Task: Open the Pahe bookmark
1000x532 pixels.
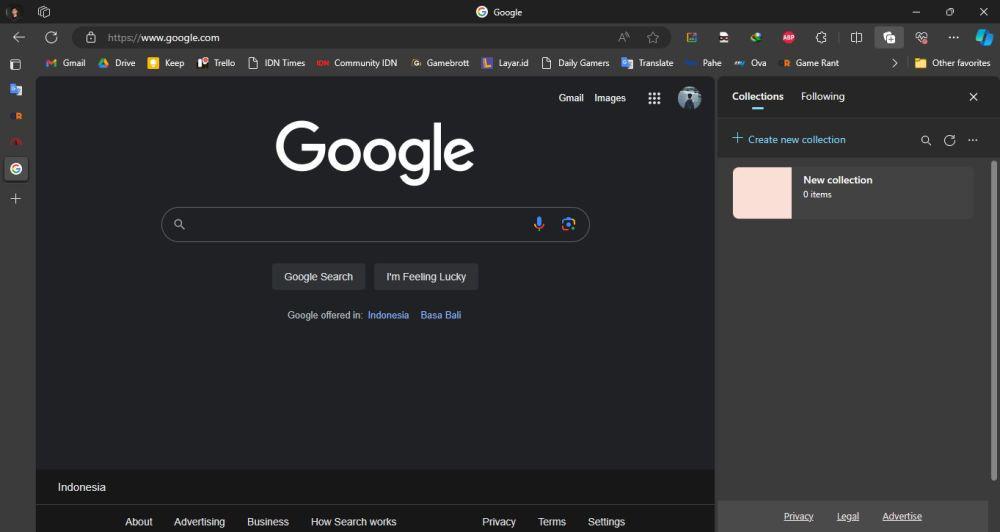Action: tap(703, 63)
